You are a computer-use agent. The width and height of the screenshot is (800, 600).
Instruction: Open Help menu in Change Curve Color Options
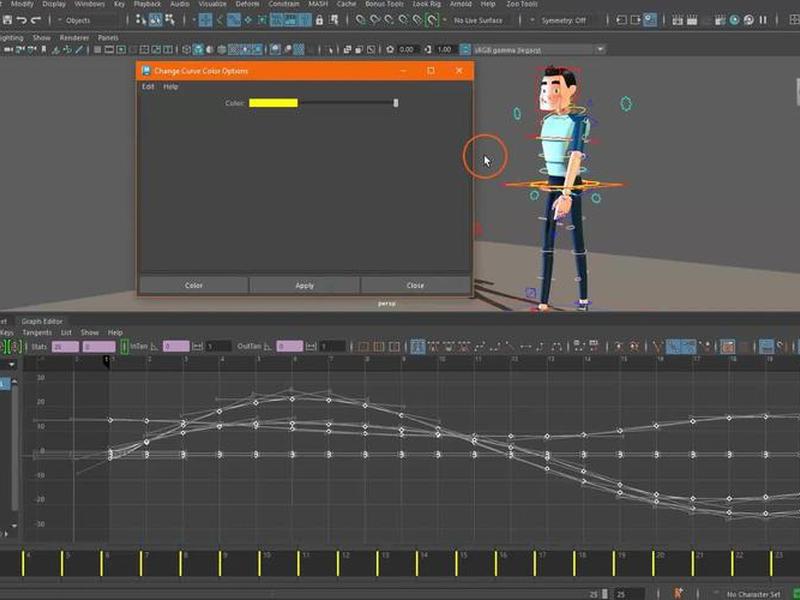tap(170, 87)
